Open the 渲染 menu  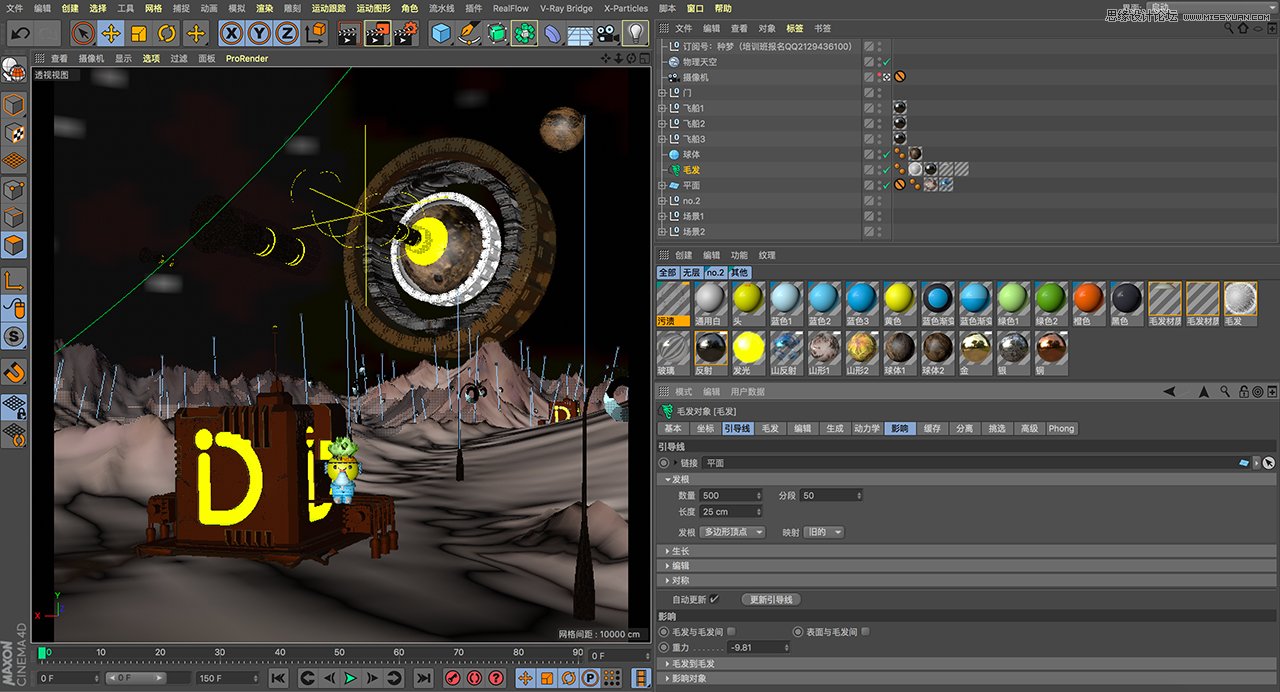(x=266, y=8)
